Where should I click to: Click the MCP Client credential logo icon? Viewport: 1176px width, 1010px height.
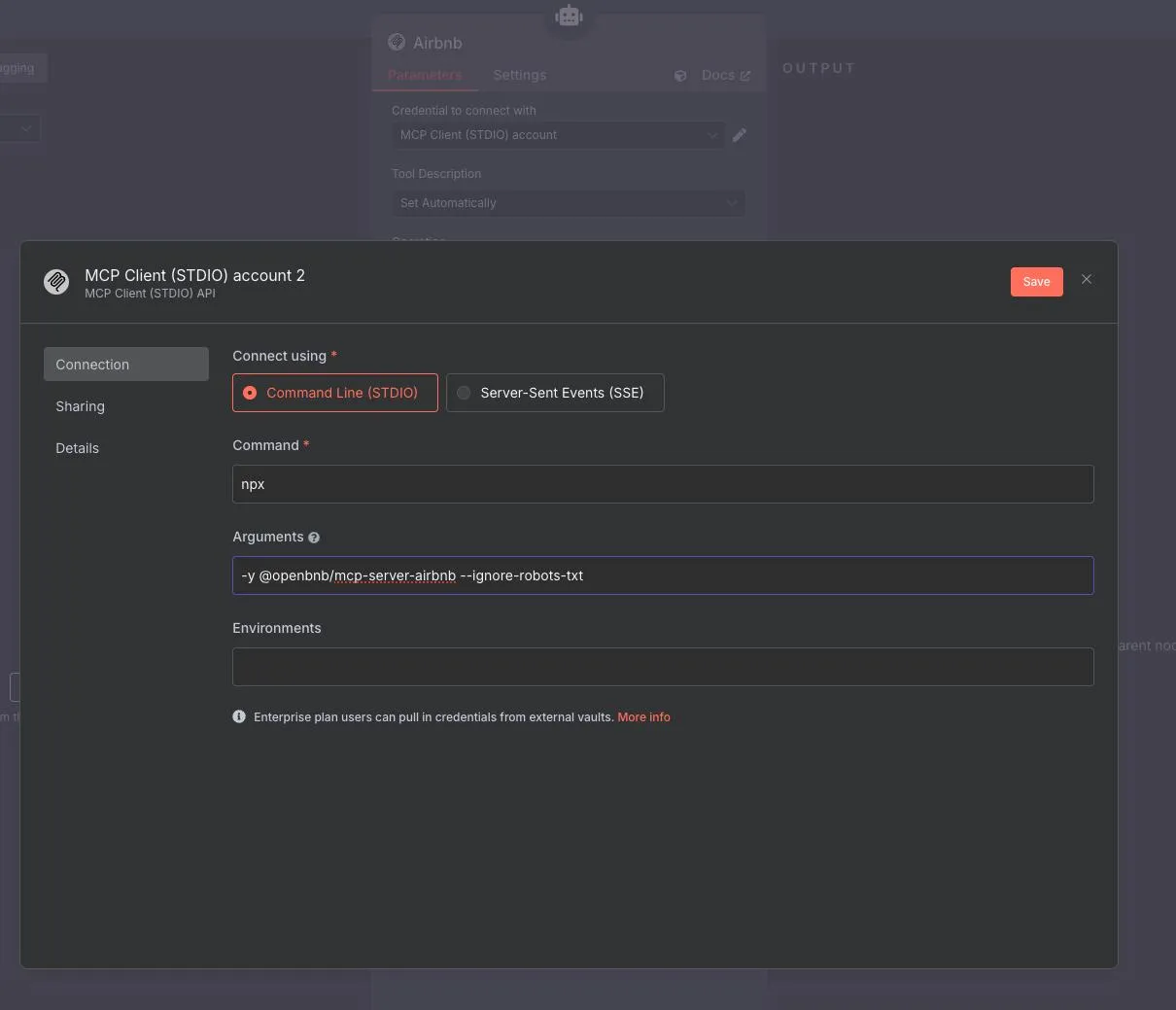coord(56,282)
